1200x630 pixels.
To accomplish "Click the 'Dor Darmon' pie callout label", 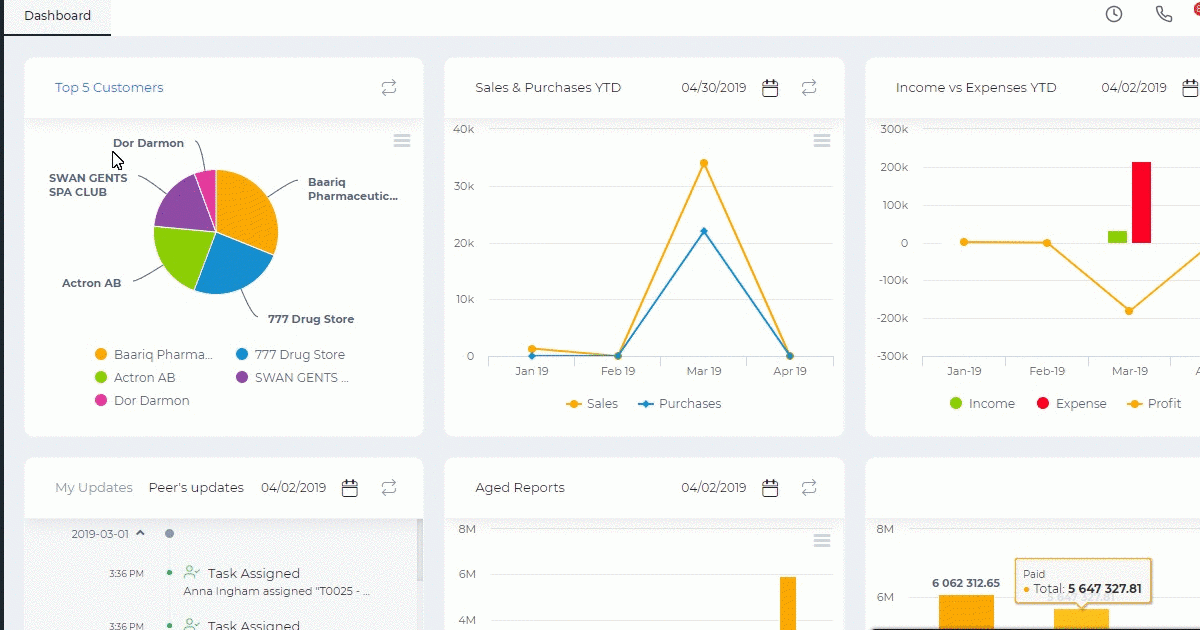I will point(148,143).
